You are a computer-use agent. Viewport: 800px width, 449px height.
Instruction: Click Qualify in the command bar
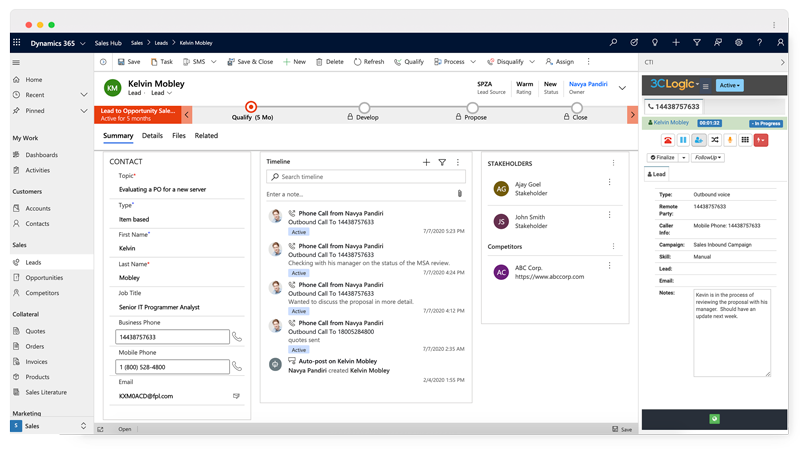coord(409,62)
